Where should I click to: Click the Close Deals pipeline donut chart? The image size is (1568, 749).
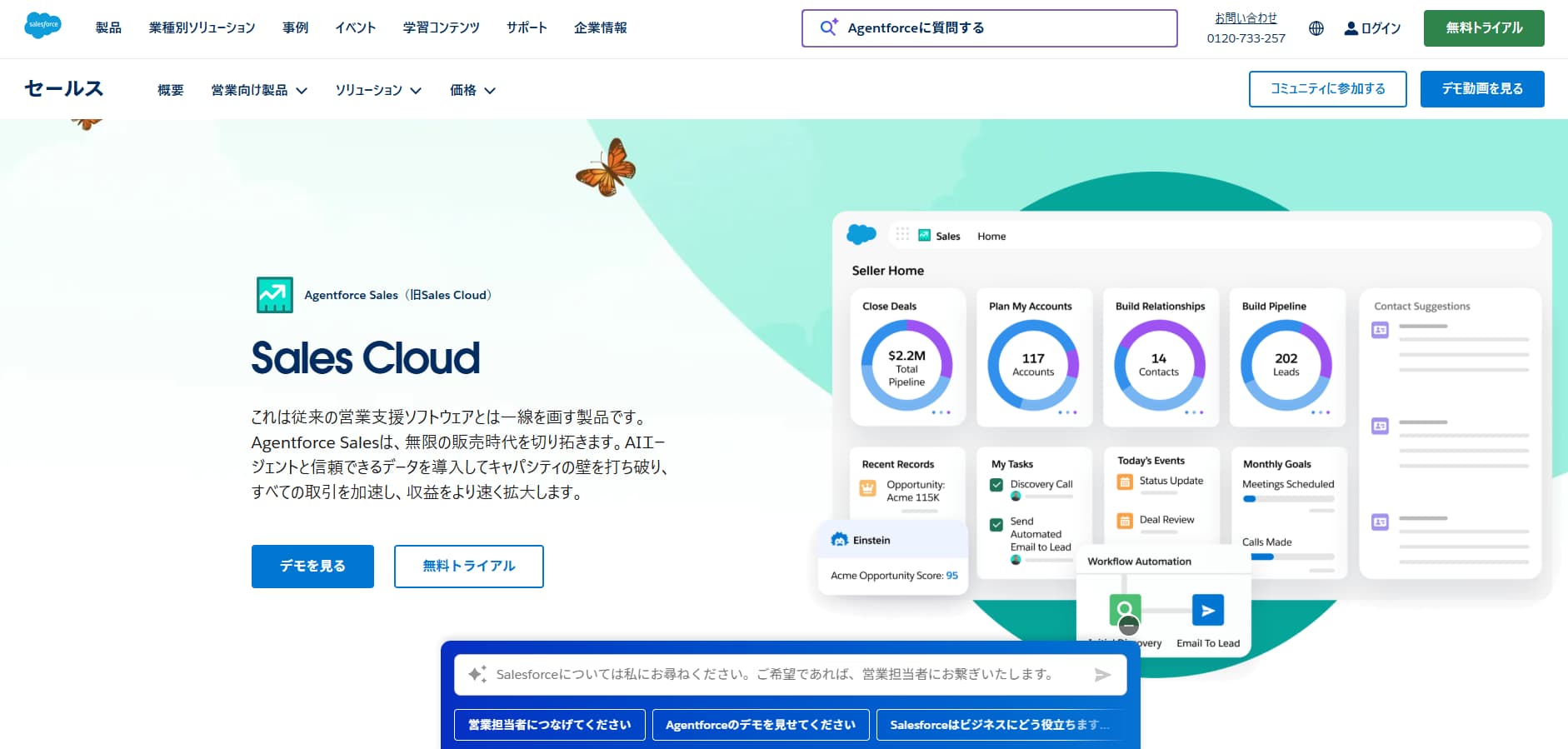pos(906,366)
